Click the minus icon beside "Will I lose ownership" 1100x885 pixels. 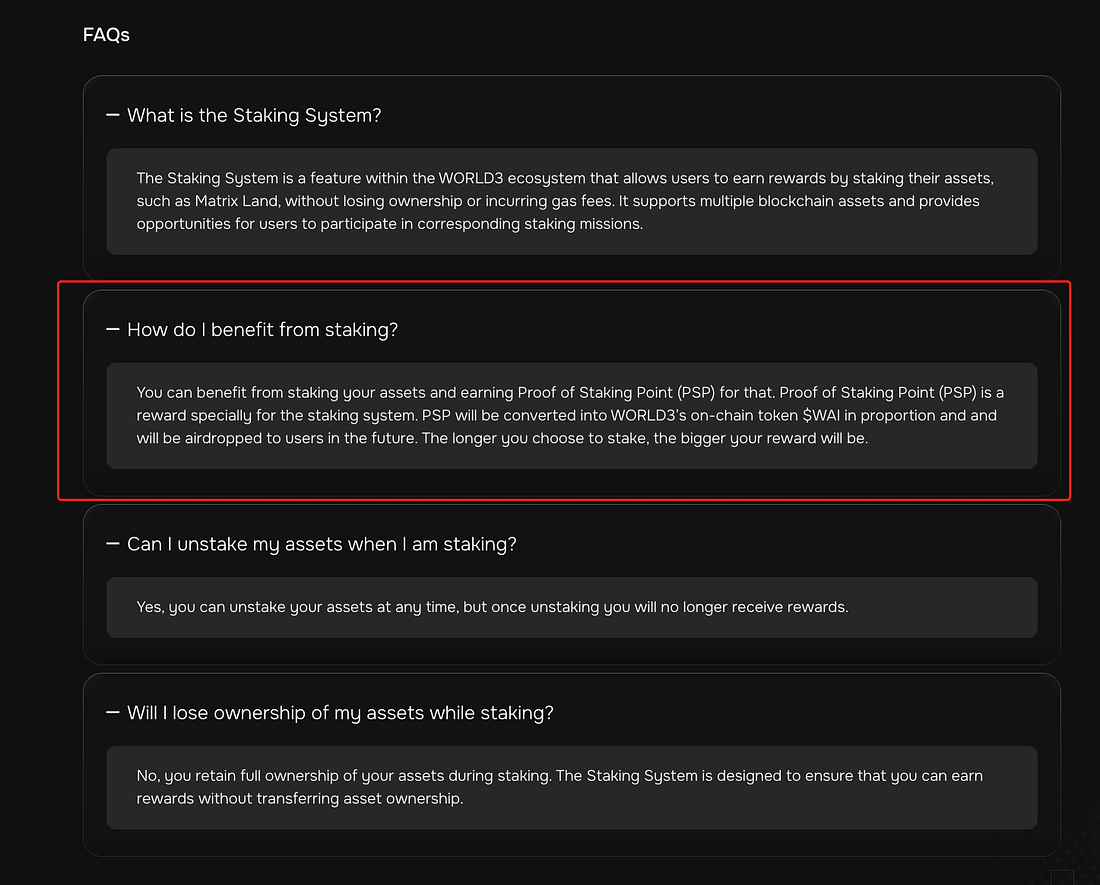[x=113, y=713]
